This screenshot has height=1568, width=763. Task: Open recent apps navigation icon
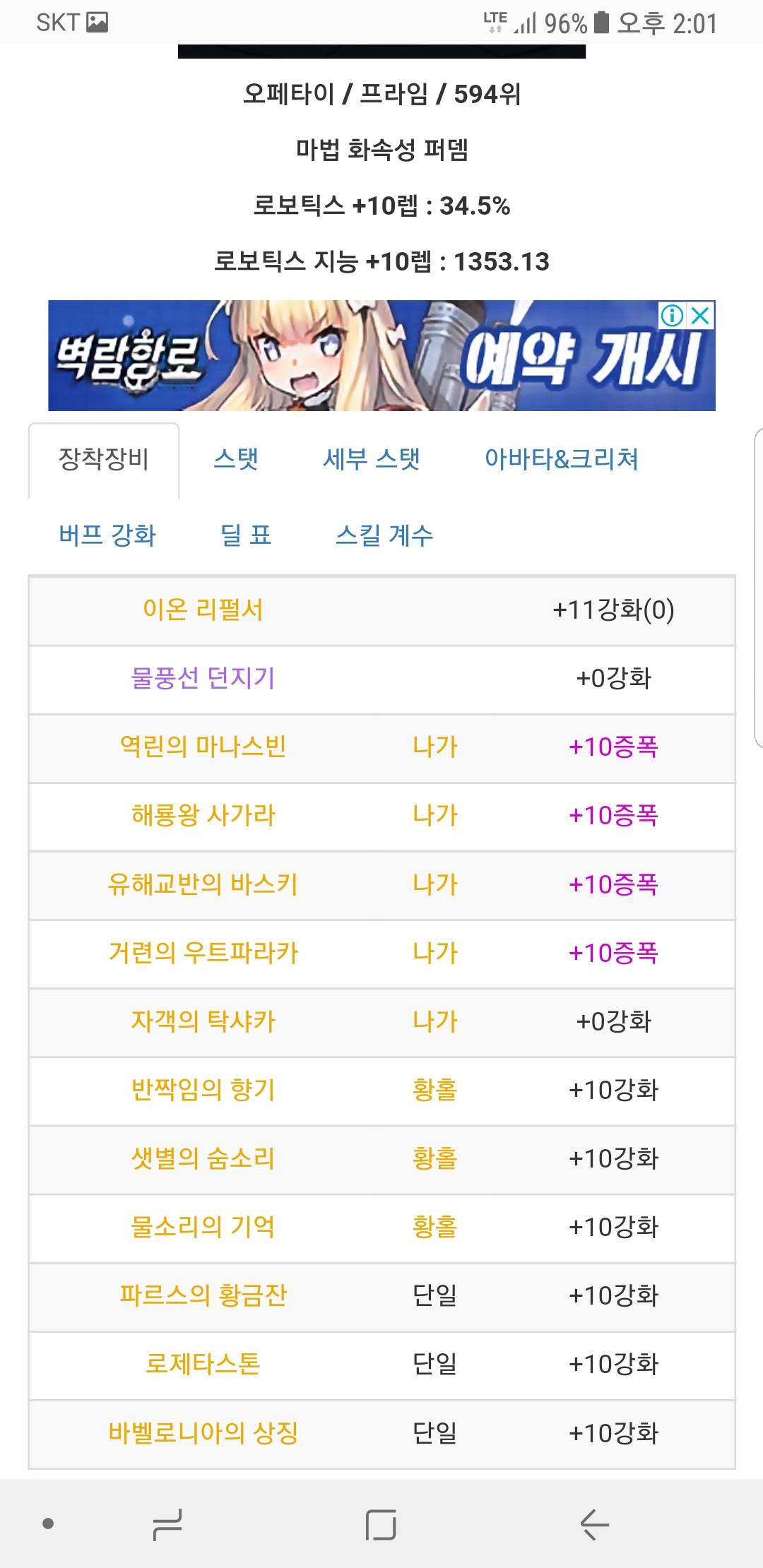coord(167,1524)
